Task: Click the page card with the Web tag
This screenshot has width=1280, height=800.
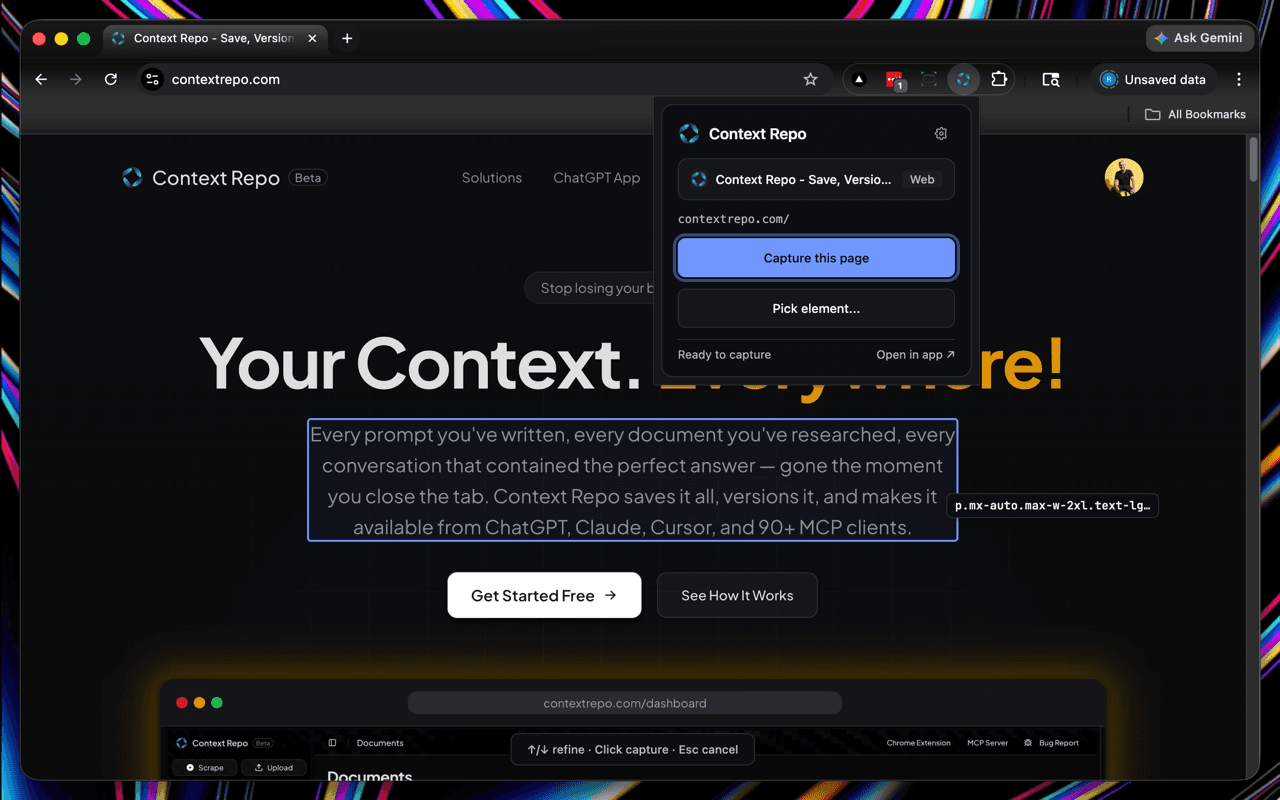Action: tap(816, 180)
